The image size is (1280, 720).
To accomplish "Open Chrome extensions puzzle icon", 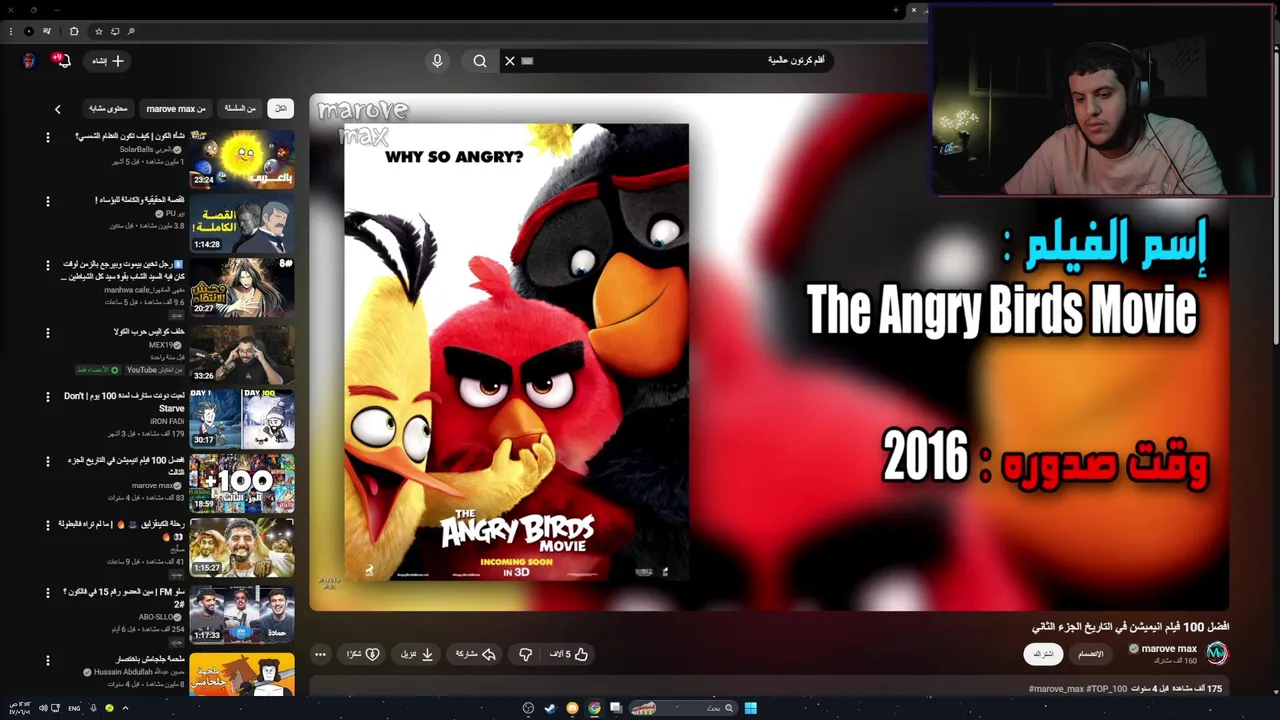I will pos(73,31).
